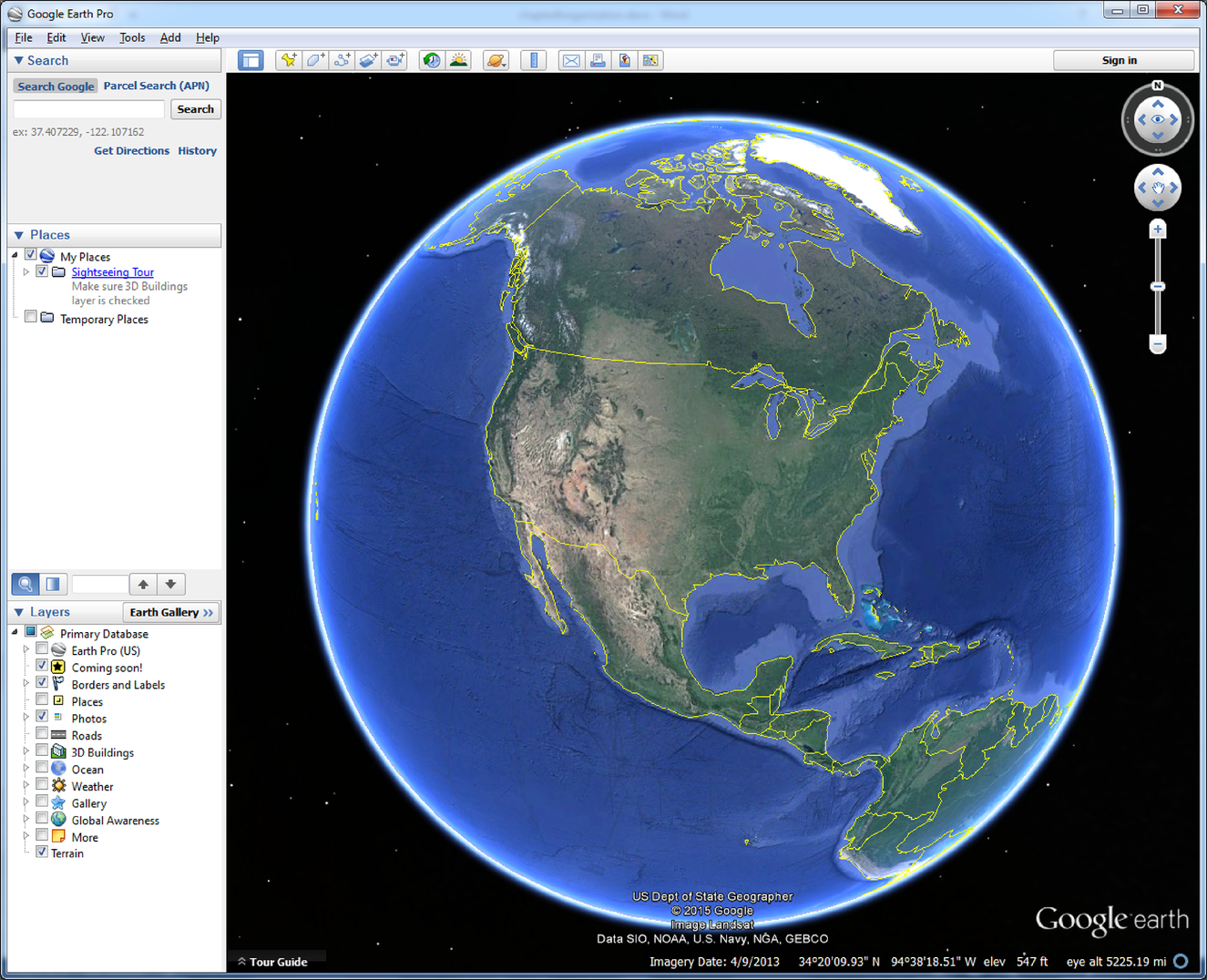Collapse the Layers panel header triangle

tap(18, 612)
